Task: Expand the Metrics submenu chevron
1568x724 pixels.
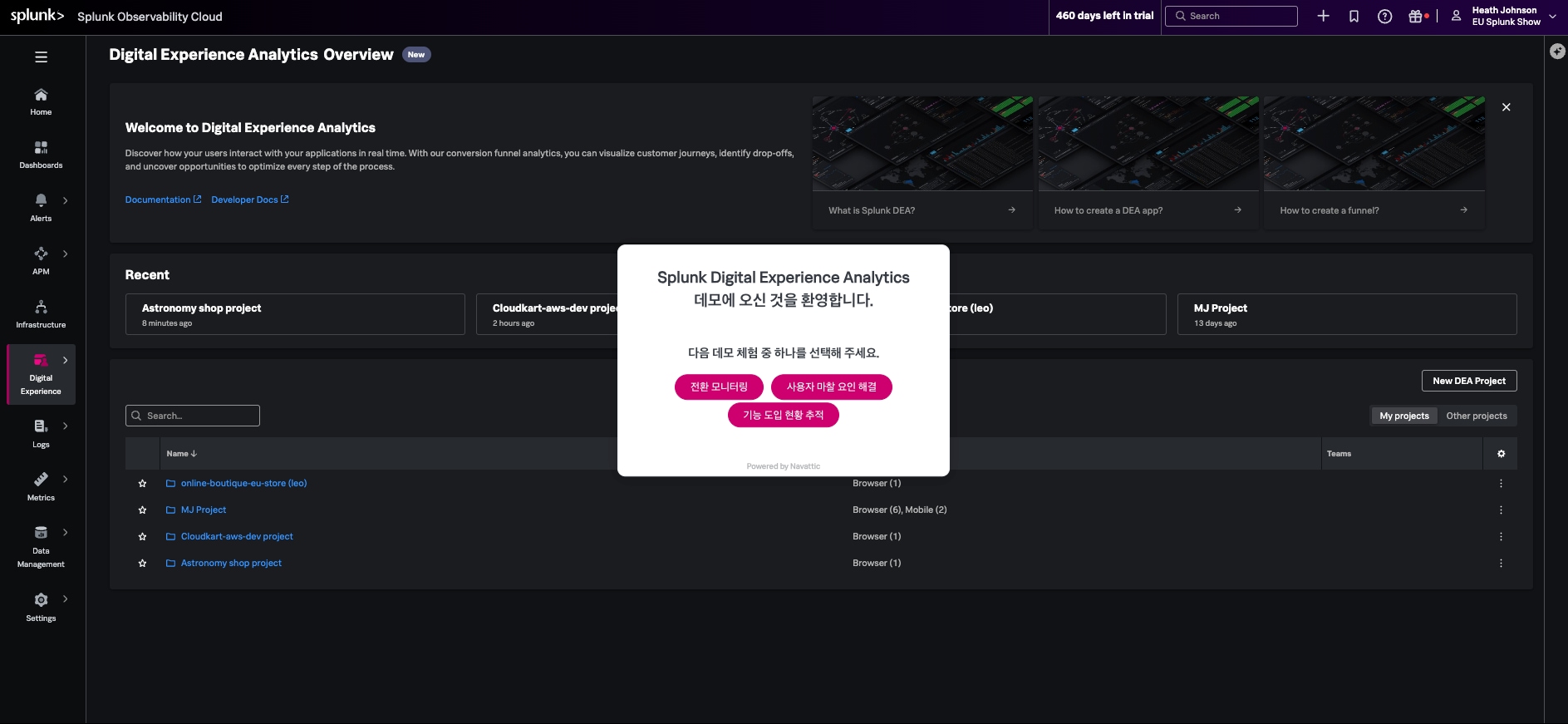Action: (x=65, y=480)
